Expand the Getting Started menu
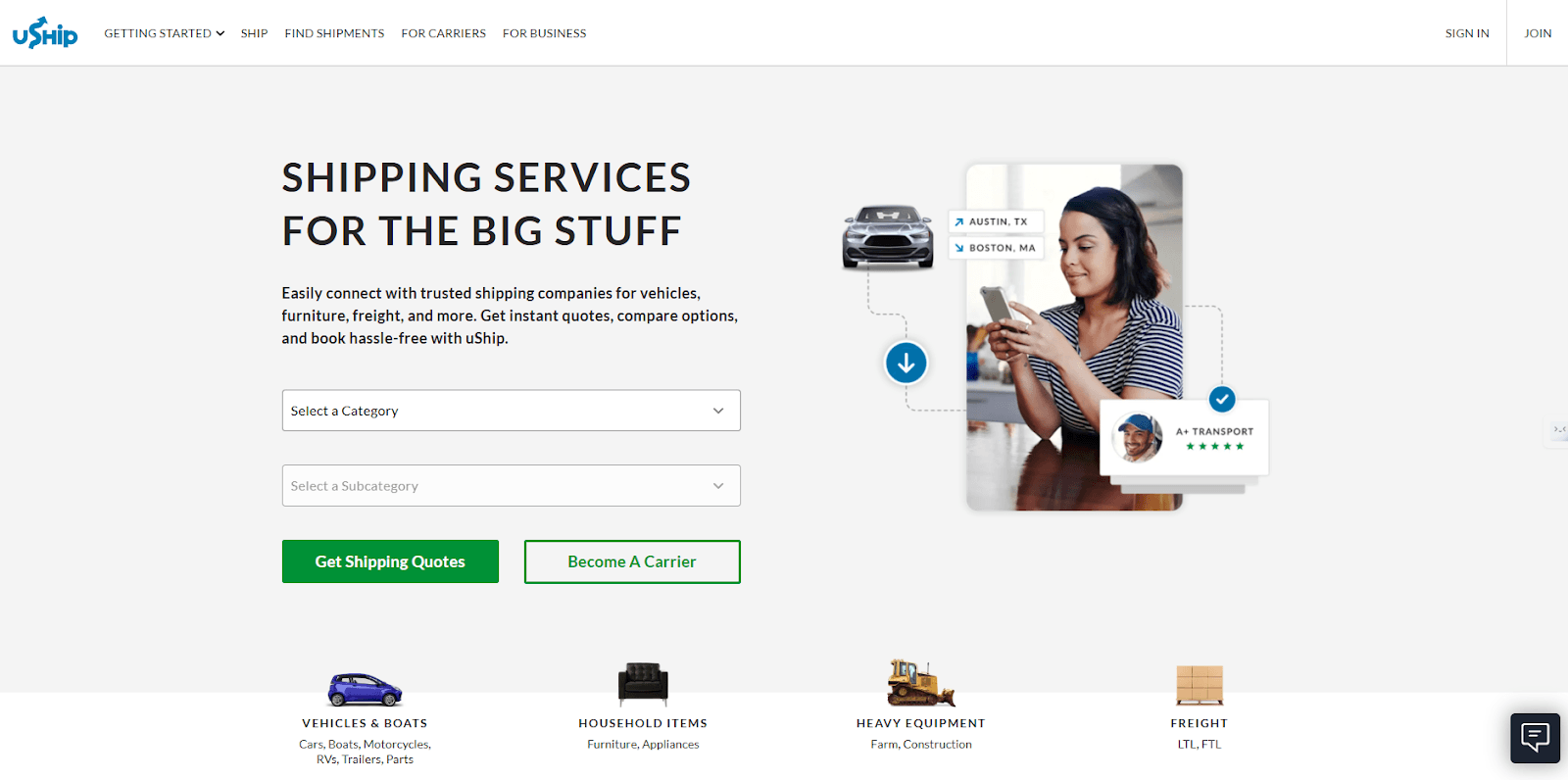Viewport: 1568px width, 780px height. pos(165,33)
